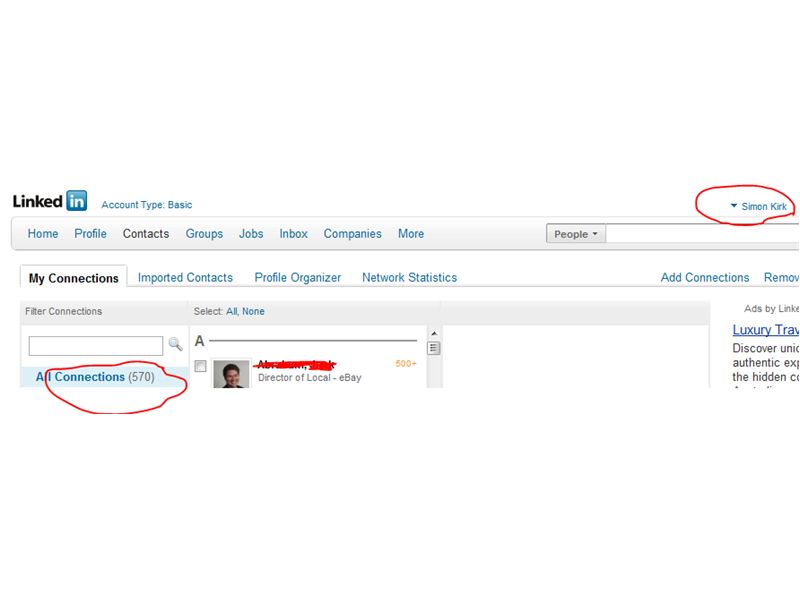Open the Inbox from the navigation bar
The height and width of the screenshot is (600, 800).
tap(293, 233)
